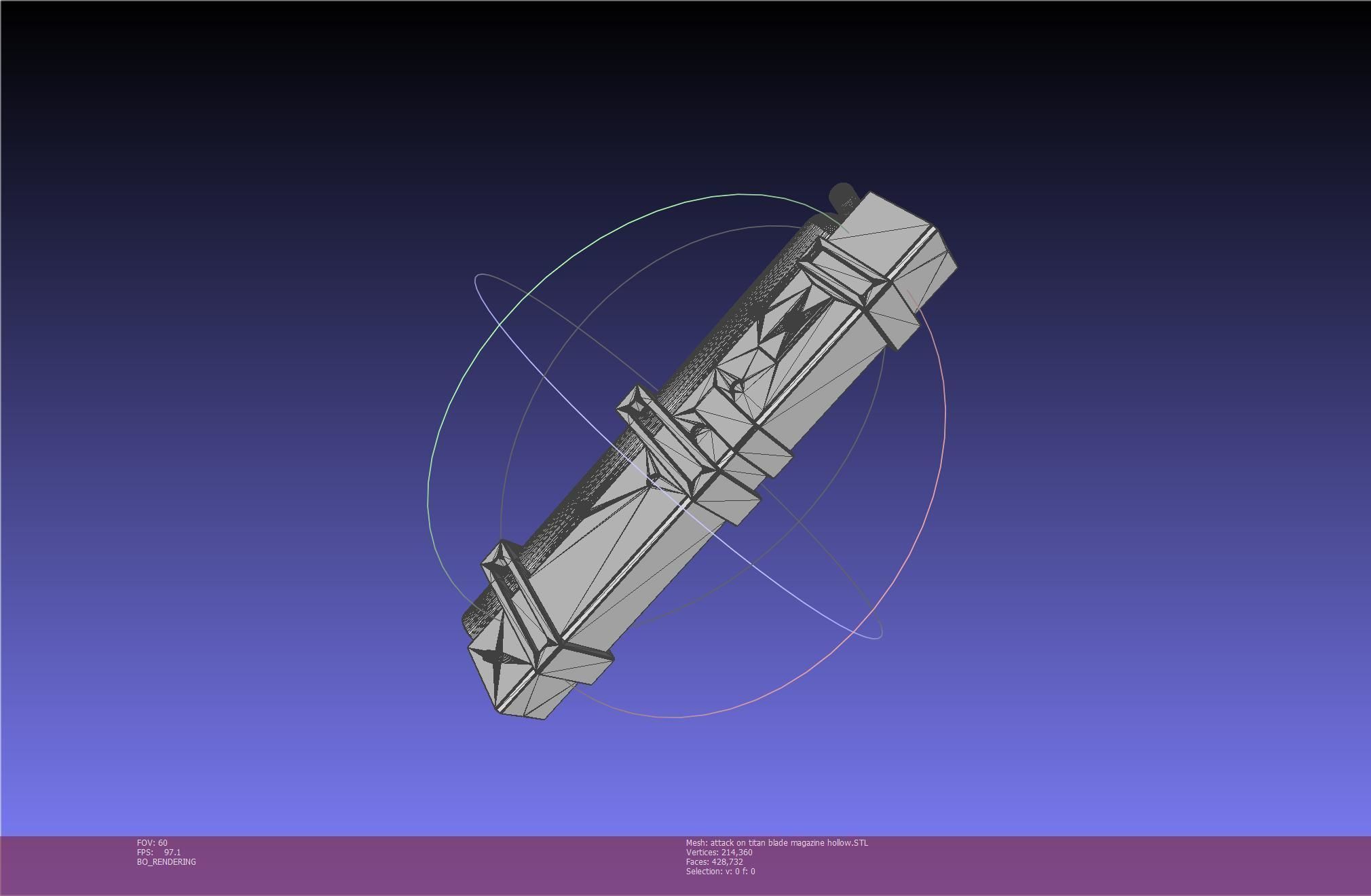Viewport: 1371px width, 896px height.
Task: Click the BO_RENDERING status text
Action: 166,861
